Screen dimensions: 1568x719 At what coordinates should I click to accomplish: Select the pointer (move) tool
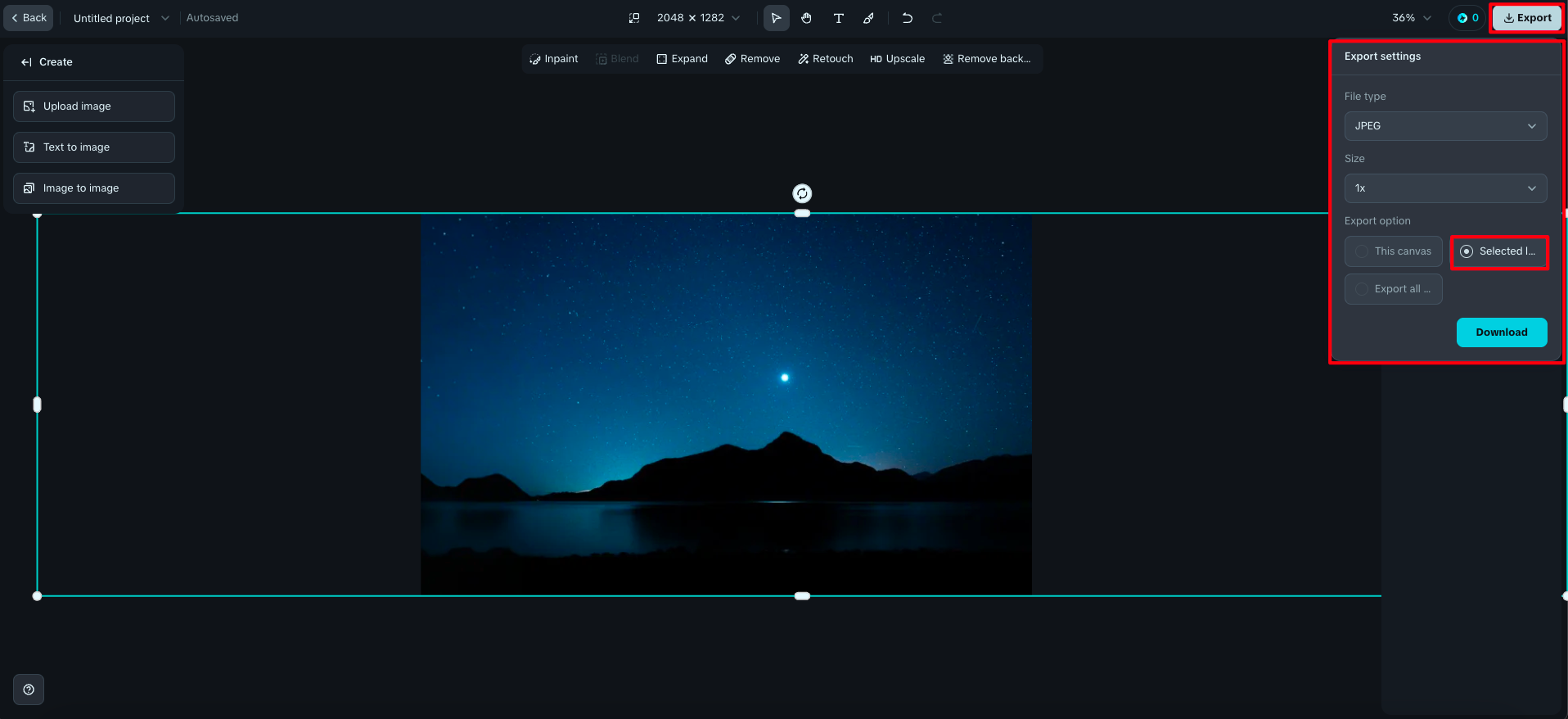point(776,18)
